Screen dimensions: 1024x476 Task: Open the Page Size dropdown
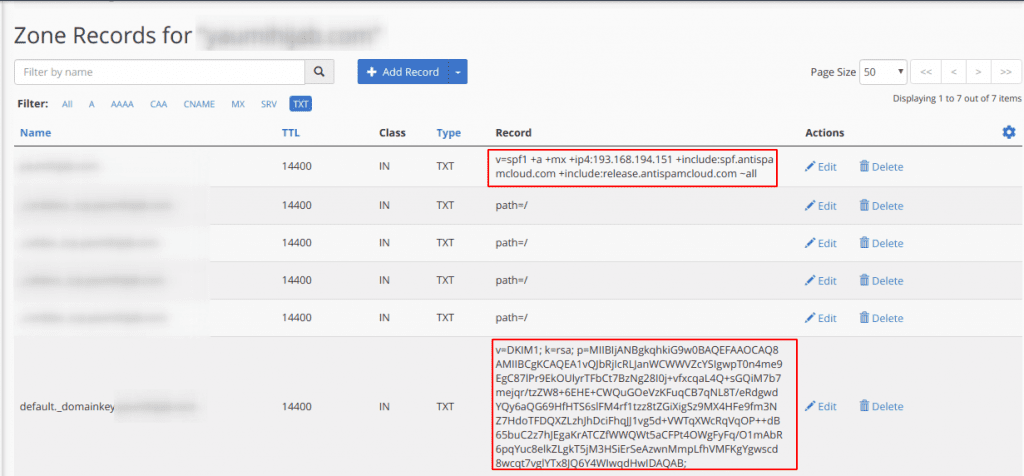point(884,72)
